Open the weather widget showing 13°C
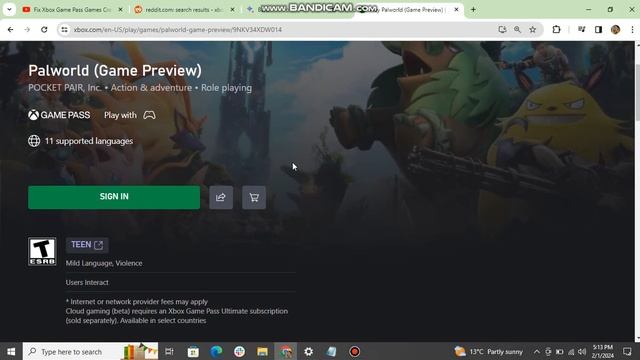 489,351
